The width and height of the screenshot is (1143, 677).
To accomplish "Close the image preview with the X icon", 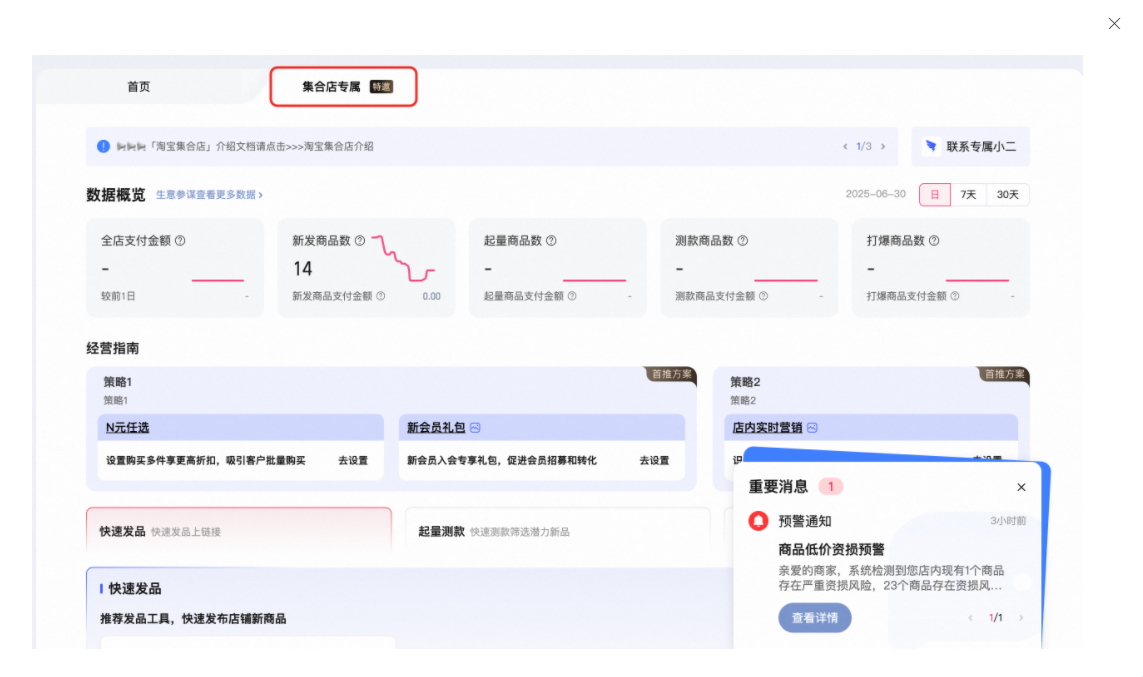I will tap(1114, 24).
